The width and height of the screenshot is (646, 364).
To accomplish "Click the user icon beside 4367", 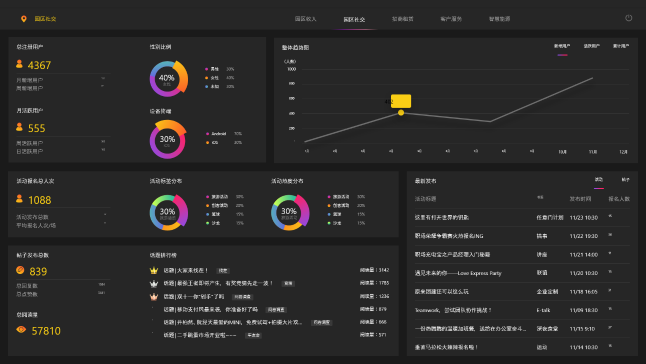I will coord(19,64).
